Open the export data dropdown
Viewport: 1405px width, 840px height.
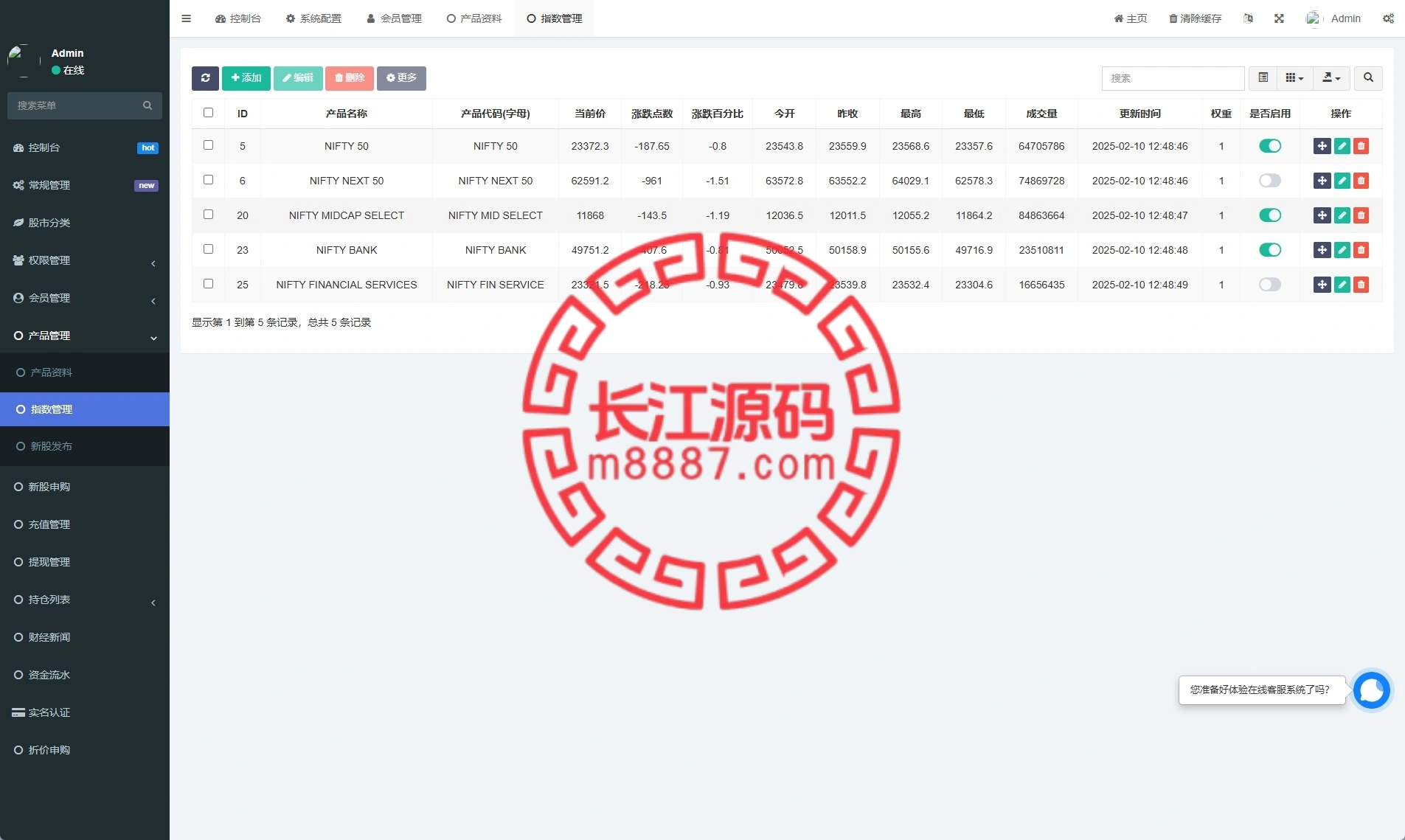click(x=1331, y=78)
